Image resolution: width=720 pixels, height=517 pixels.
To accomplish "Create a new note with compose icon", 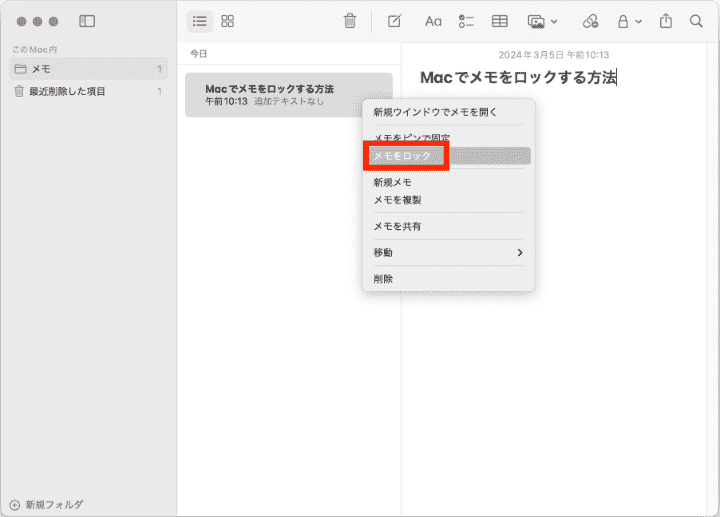I will point(394,21).
